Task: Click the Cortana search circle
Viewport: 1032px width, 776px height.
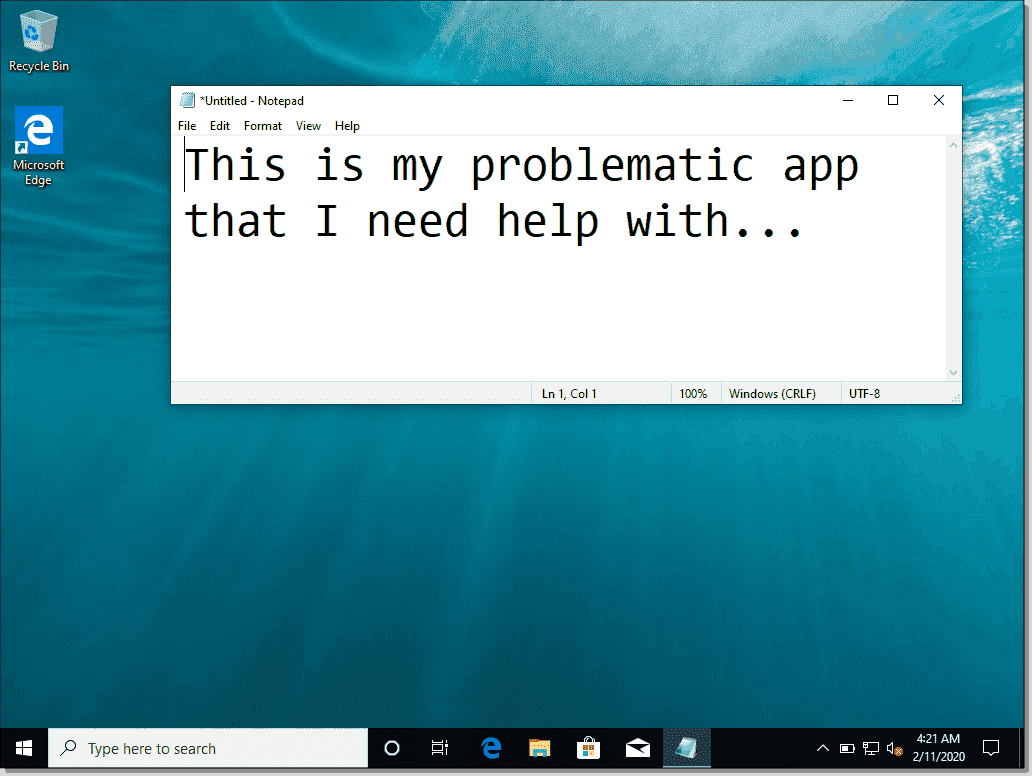Action: (391, 747)
